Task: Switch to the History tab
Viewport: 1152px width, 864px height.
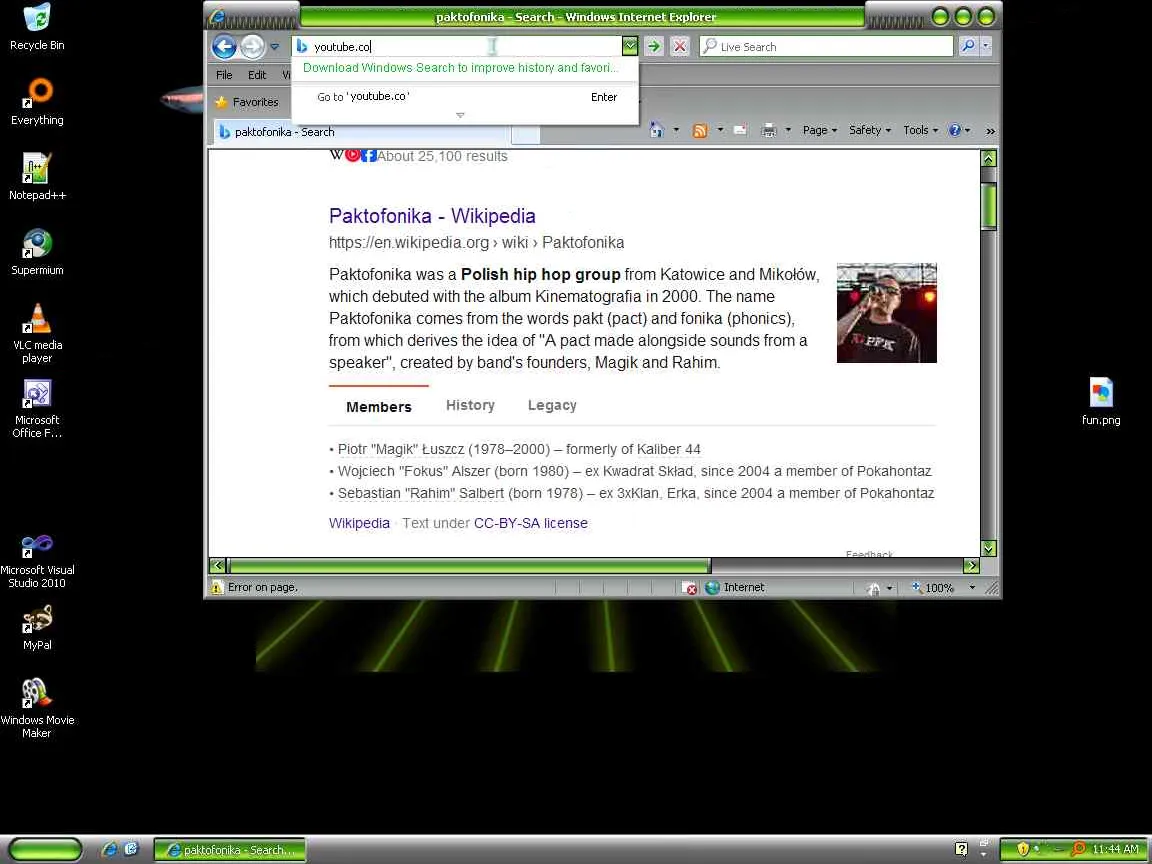Action: pyautogui.click(x=470, y=405)
